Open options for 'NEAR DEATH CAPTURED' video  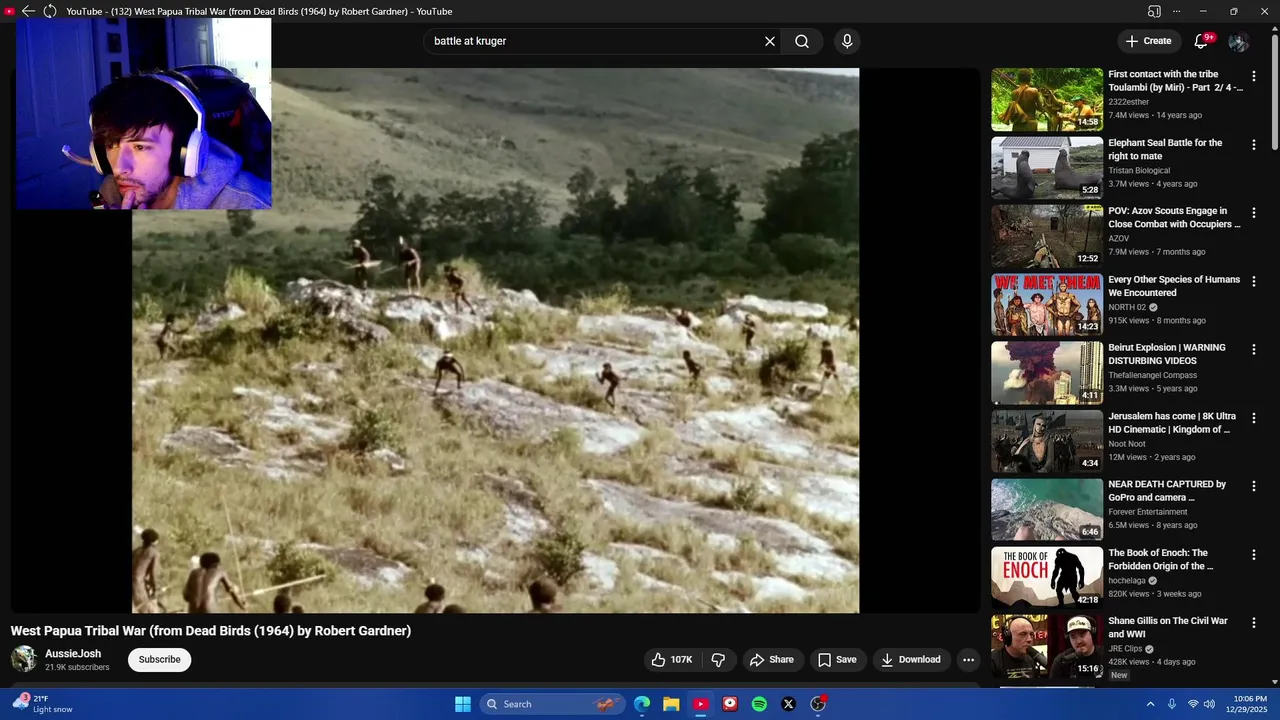[1254, 486]
